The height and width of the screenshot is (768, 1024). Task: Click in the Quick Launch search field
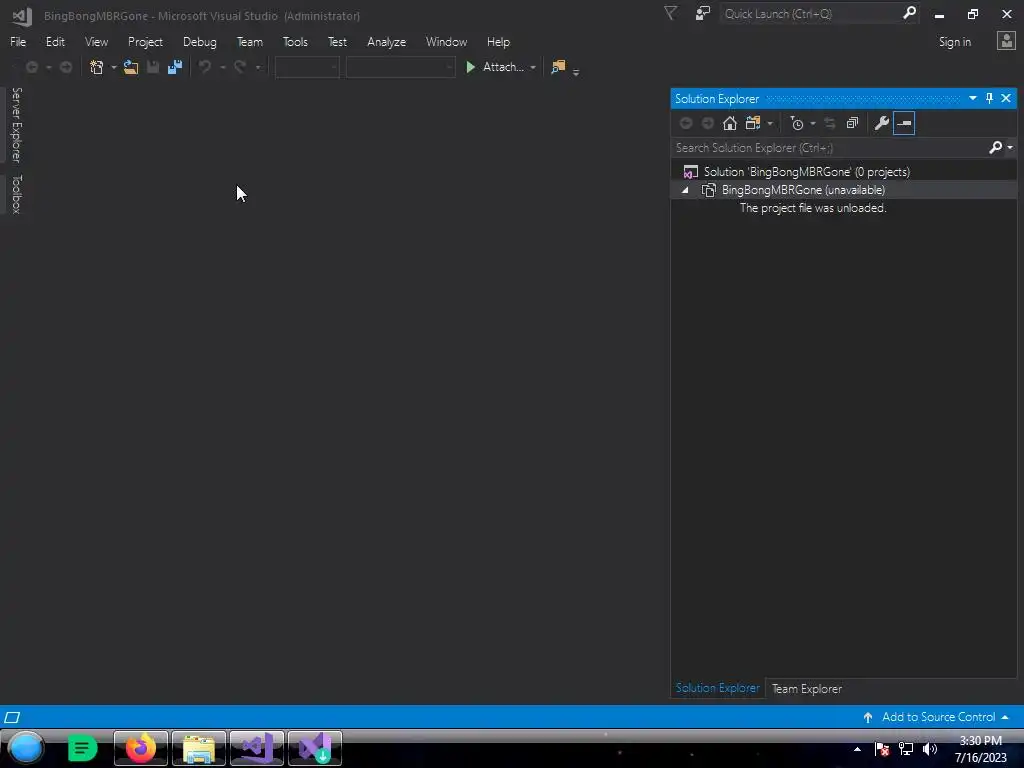tap(810, 14)
